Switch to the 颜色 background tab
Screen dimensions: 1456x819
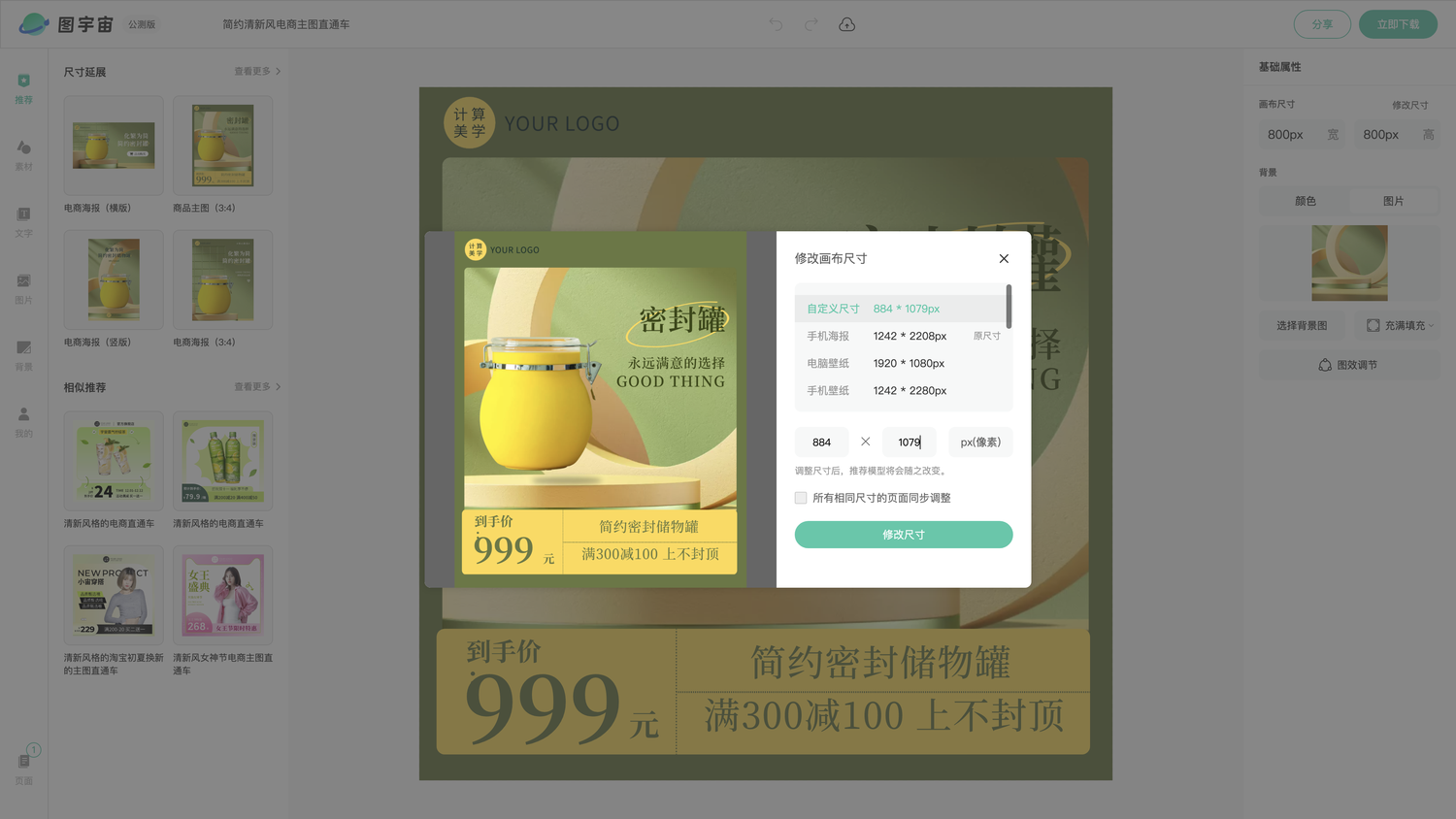coord(1305,201)
